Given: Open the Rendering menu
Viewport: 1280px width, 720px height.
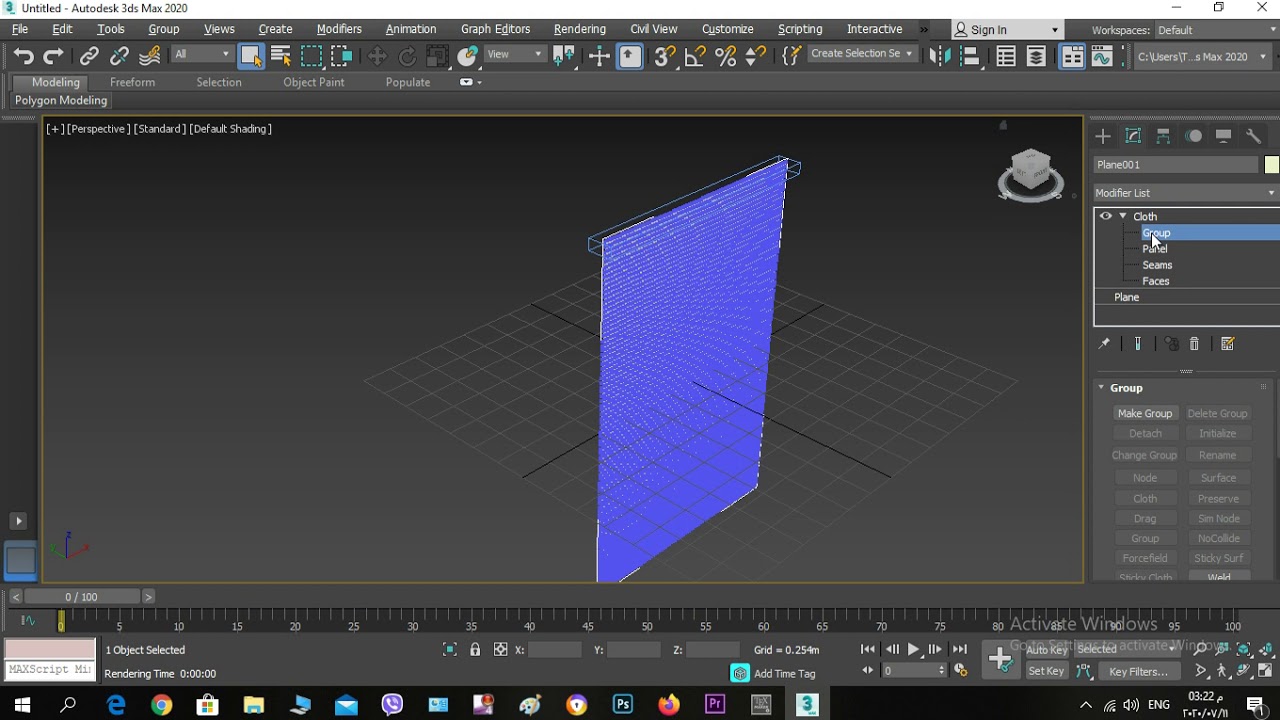Looking at the screenshot, I should [580, 29].
